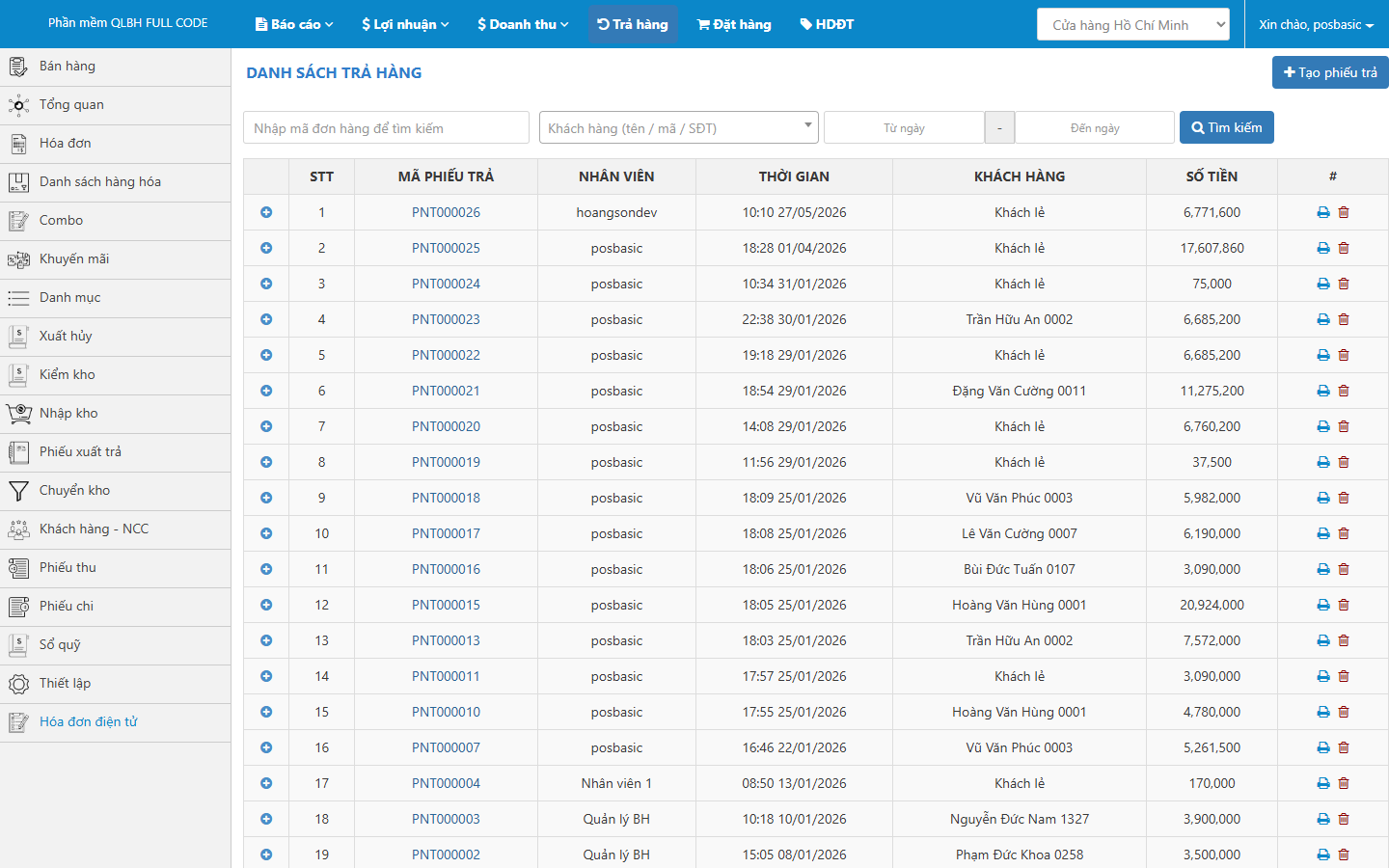Expand row details for PNT000023

click(x=266, y=319)
